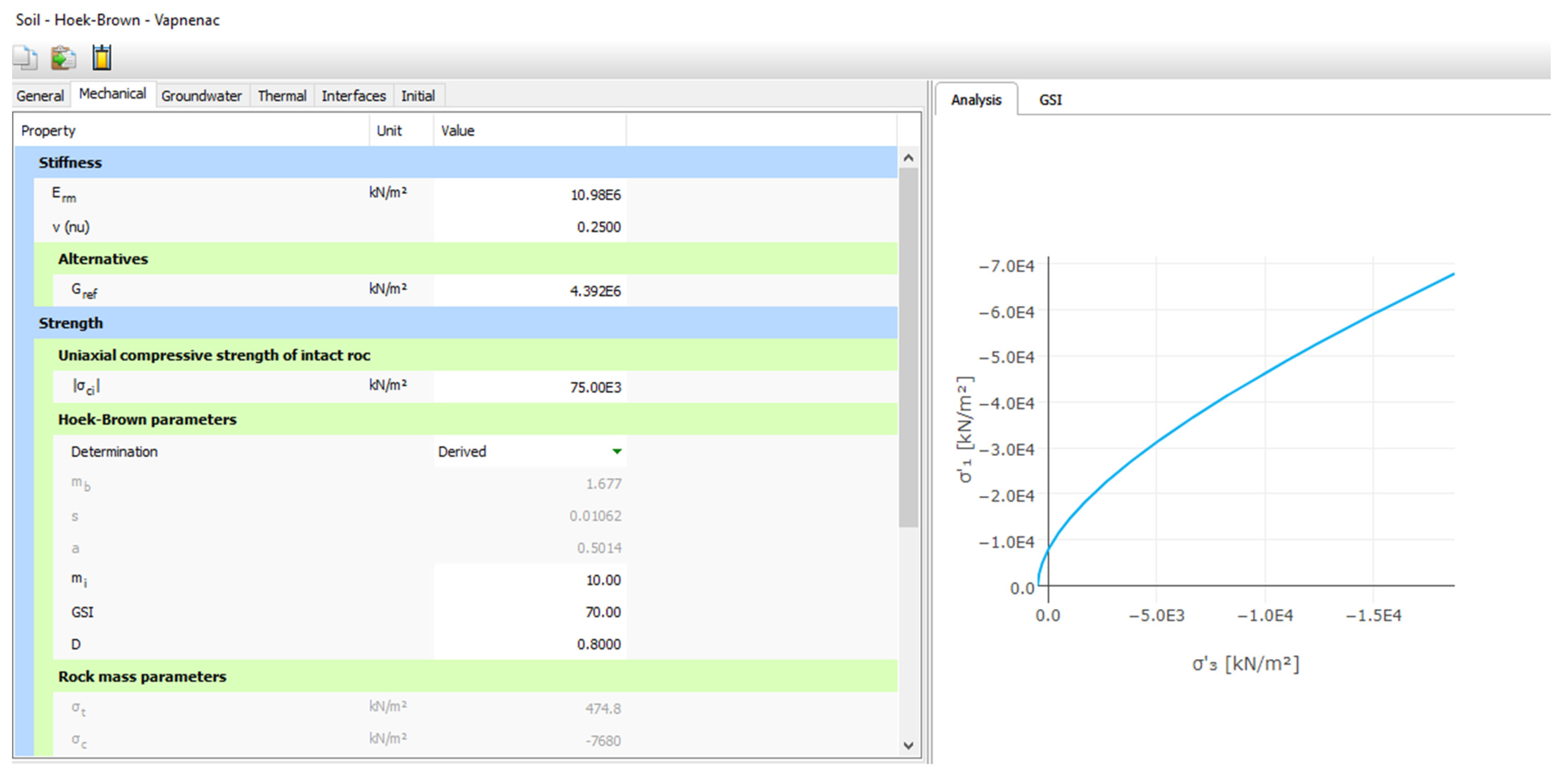Click the Derived determination combo box
This screenshot has width=1568, height=773.
coord(524,451)
